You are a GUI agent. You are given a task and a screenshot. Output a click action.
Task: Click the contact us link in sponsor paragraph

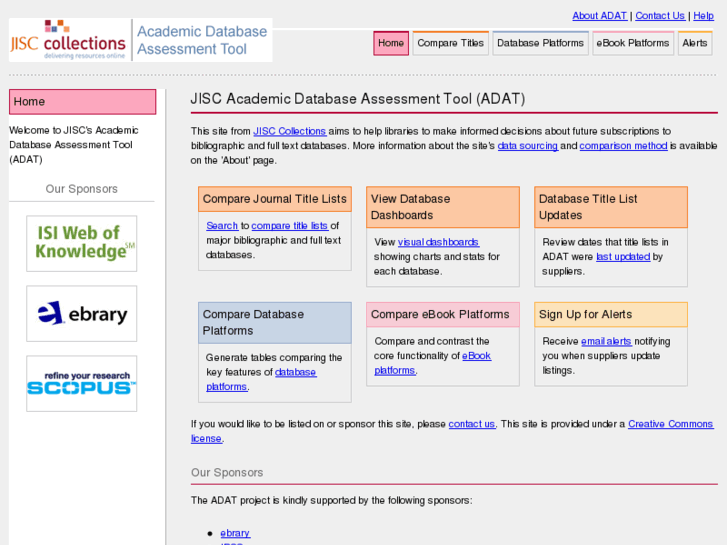pyautogui.click(x=472, y=424)
